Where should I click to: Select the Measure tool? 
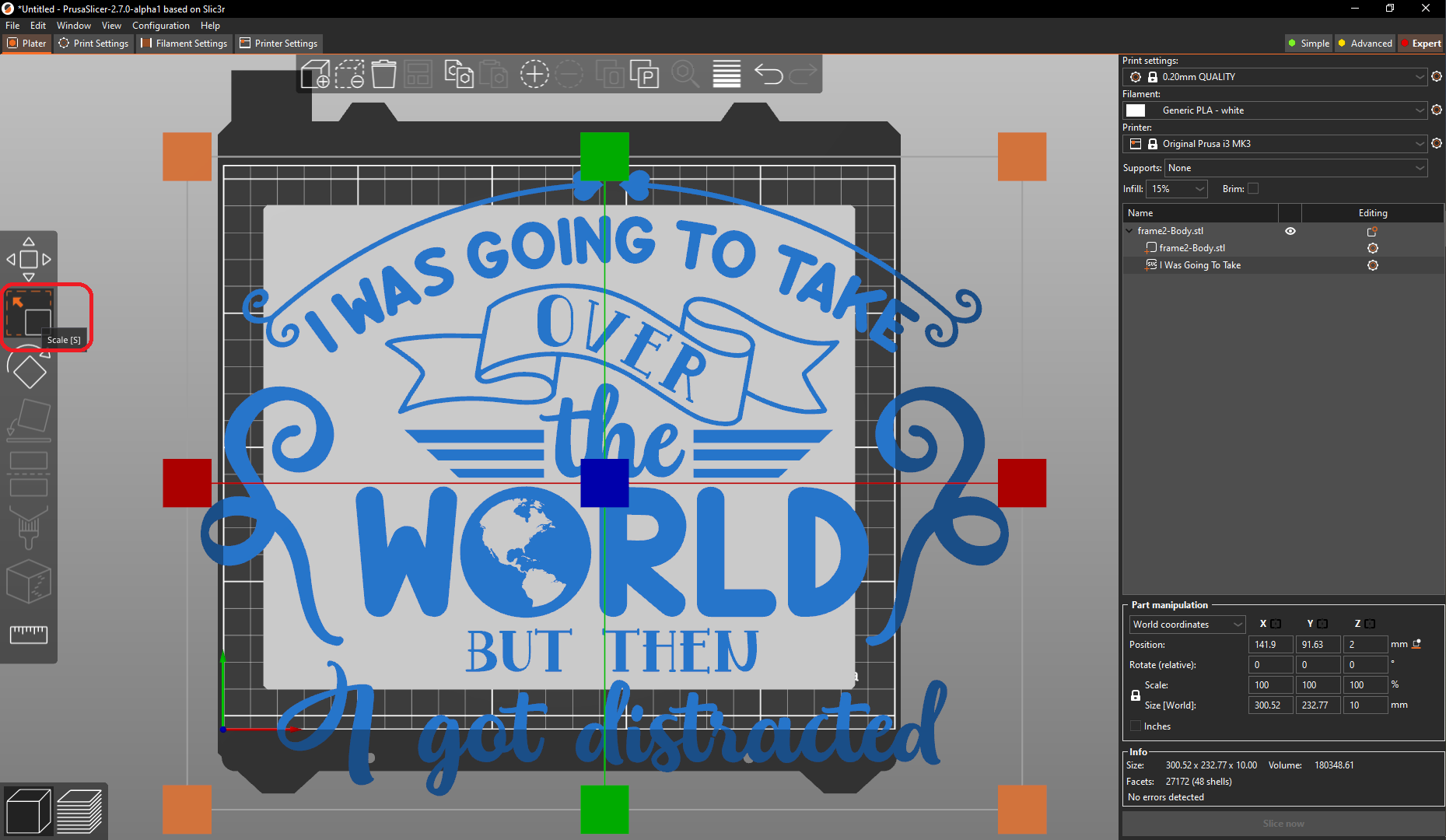(x=29, y=634)
